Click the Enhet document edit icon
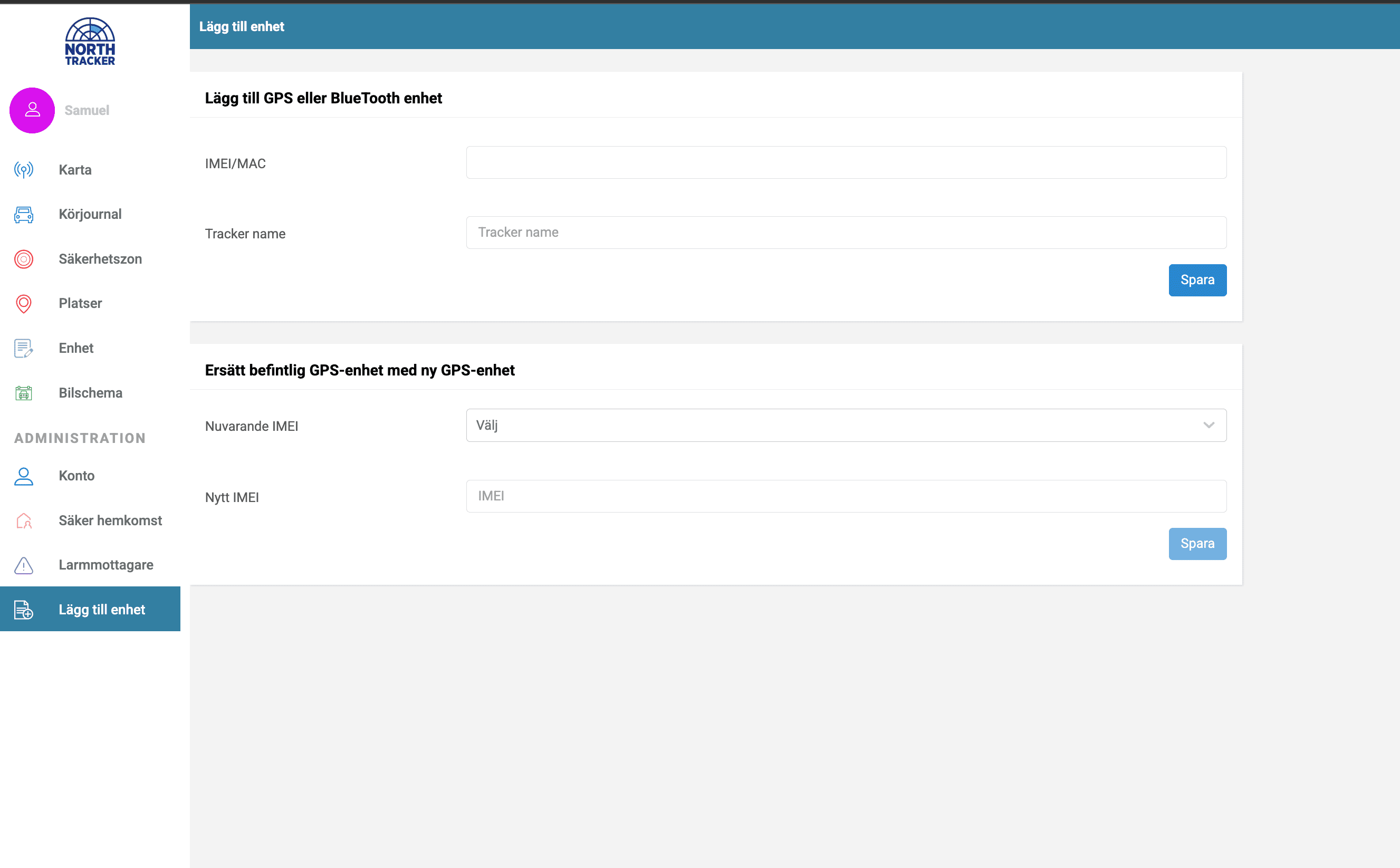This screenshot has width=1400, height=868. pyautogui.click(x=24, y=348)
